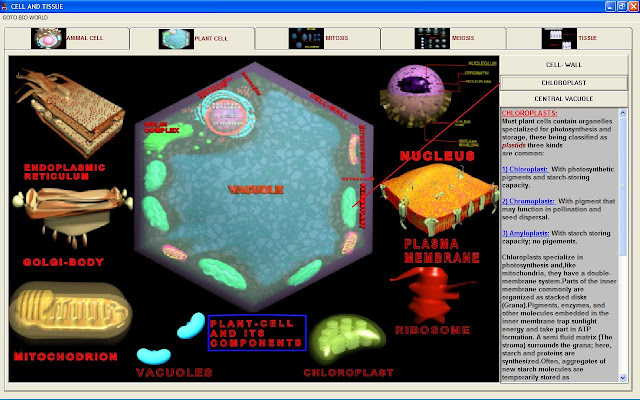Click the PLANT-CELL AND ITS COMPONENTS box
The height and width of the screenshot is (400, 640).
pos(257,333)
